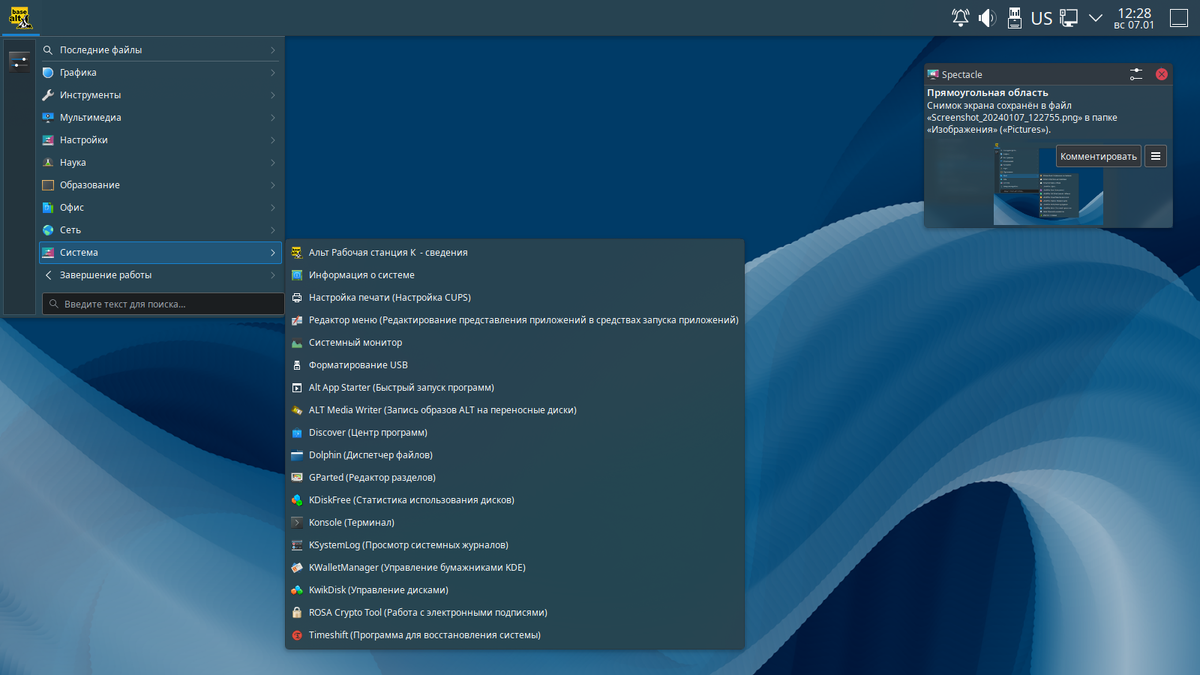Launch Редактор меню from Система submenu
1200x675 pixels.
click(x=515, y=320)
